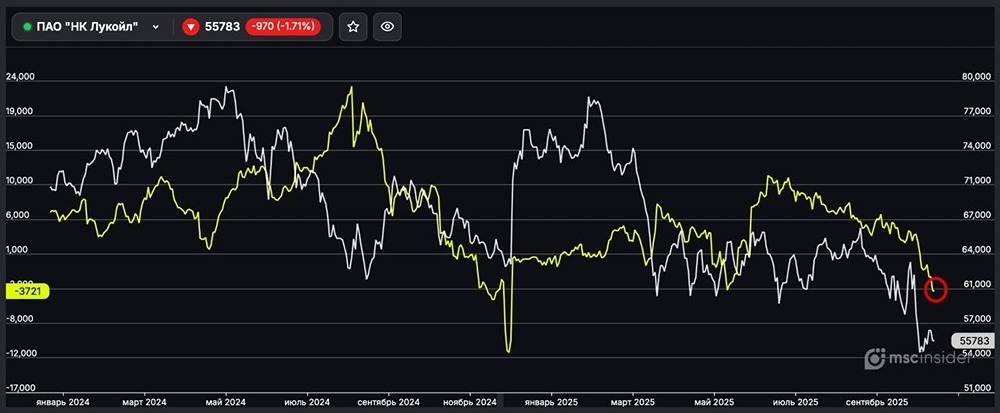The image size is (1000, 413).
Task: Click the 55783 right axis price label
Action: point(973,341)
